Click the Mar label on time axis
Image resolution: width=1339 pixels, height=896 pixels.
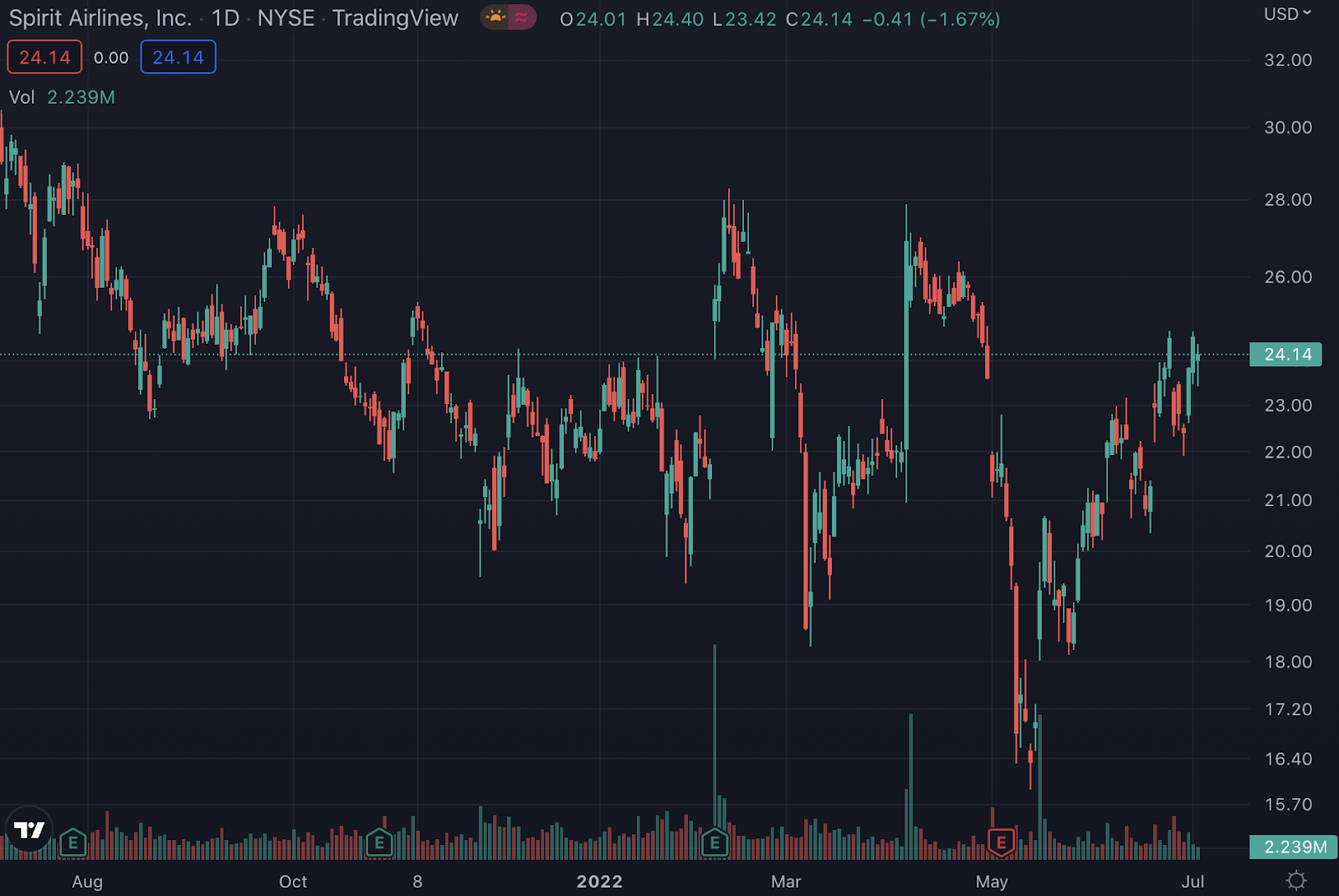tap(786, 882)
